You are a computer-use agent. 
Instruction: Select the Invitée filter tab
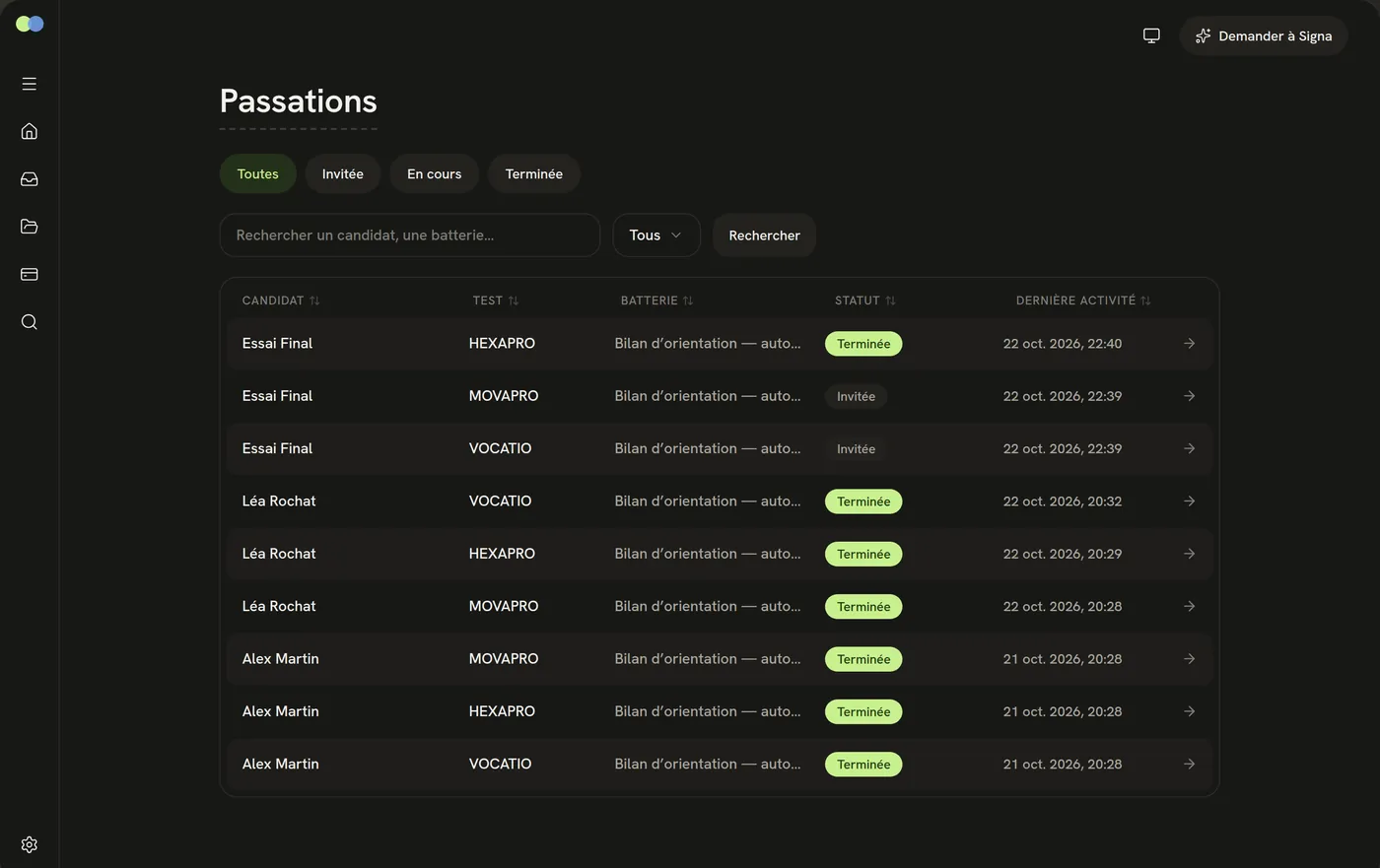pyautogui.click(x=343, y=173)
